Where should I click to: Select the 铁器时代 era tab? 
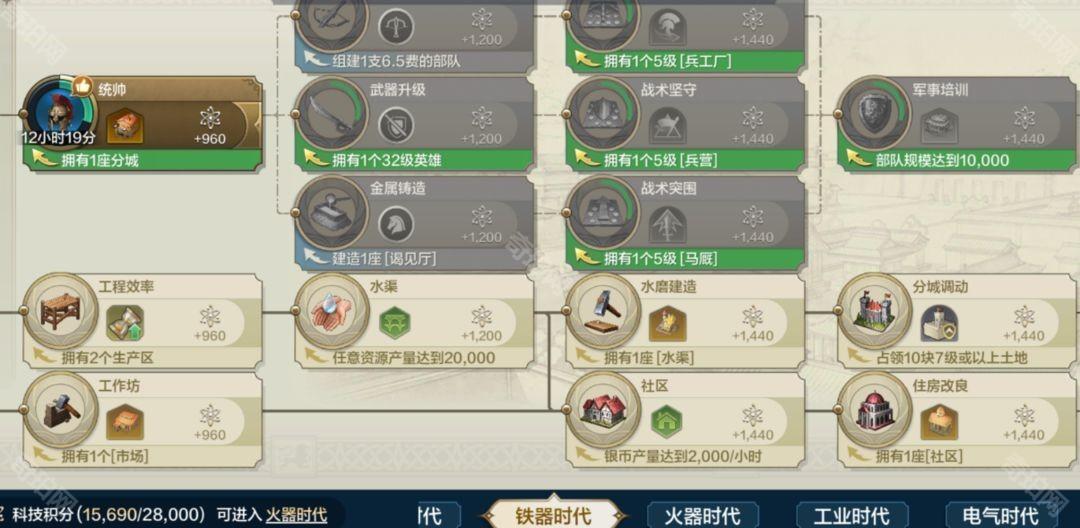(553, 515)
